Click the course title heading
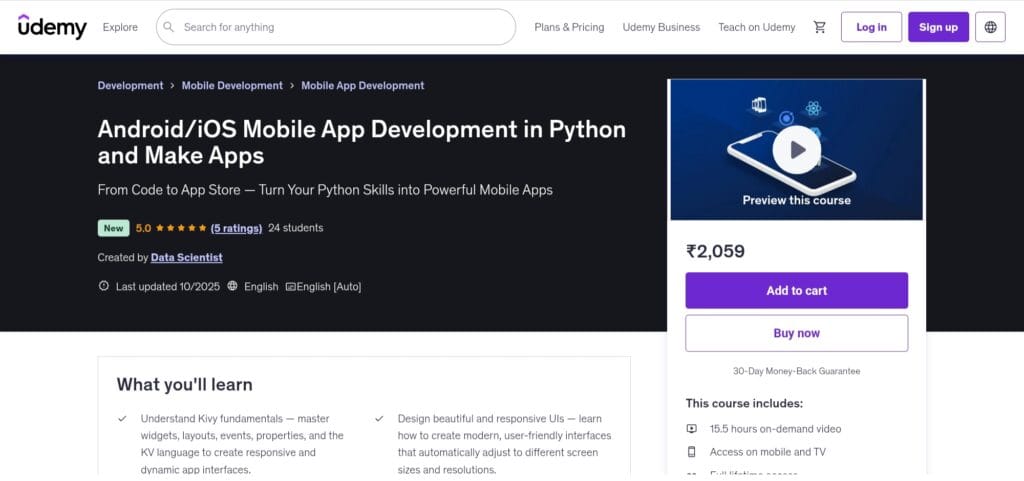The width and height of the screenshot is (1024, 481). tap(362, 142)
